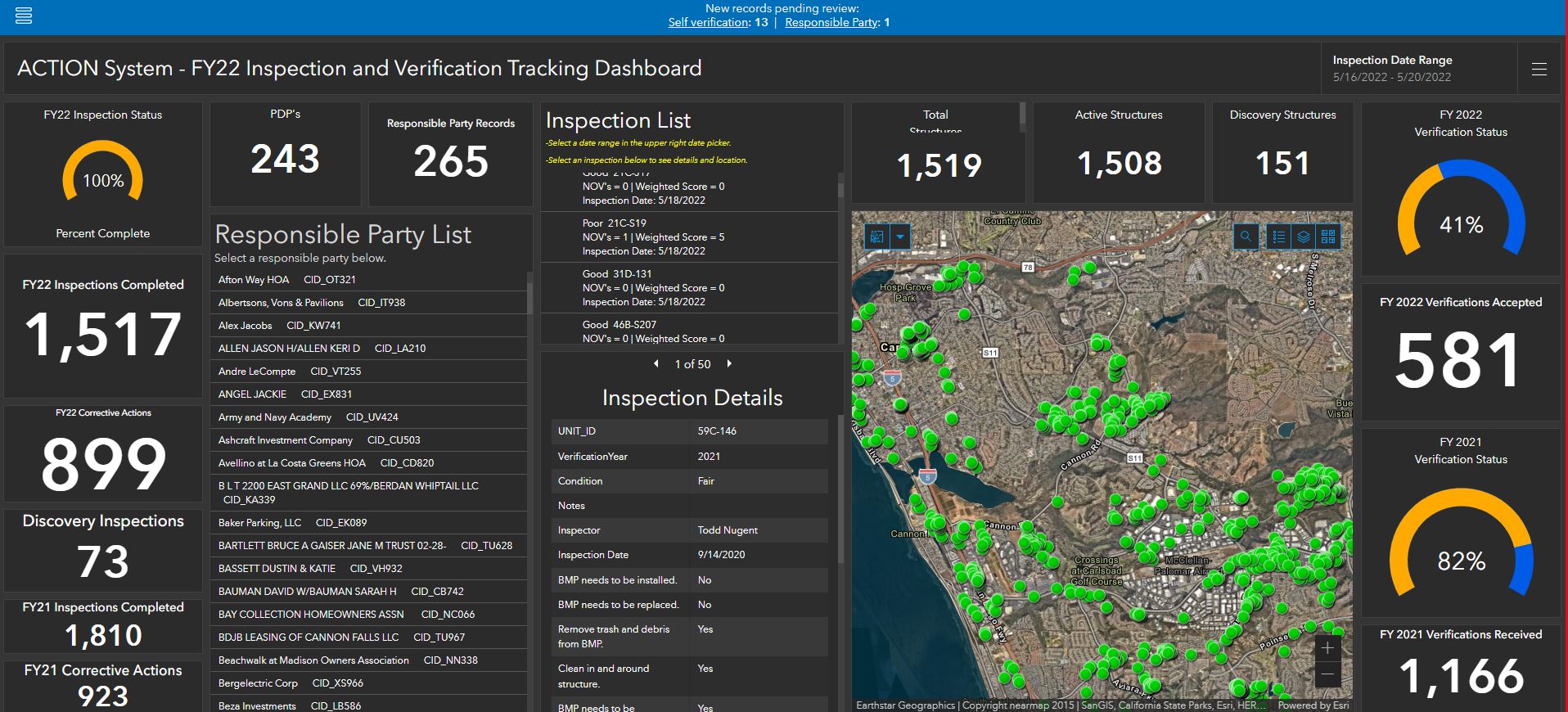Image resolution: width=1568 pixels, height=712 pixels.
Task: Open the Self verification link
Action: [x=708, y=23]
